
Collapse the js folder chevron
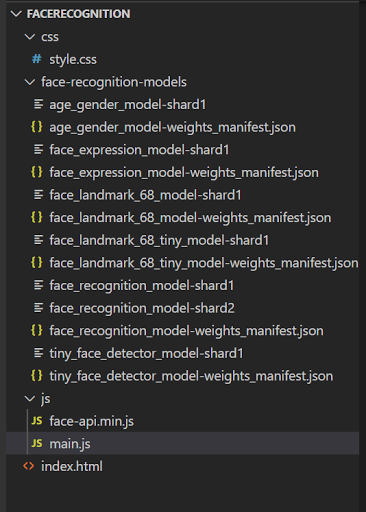[30, 399]
